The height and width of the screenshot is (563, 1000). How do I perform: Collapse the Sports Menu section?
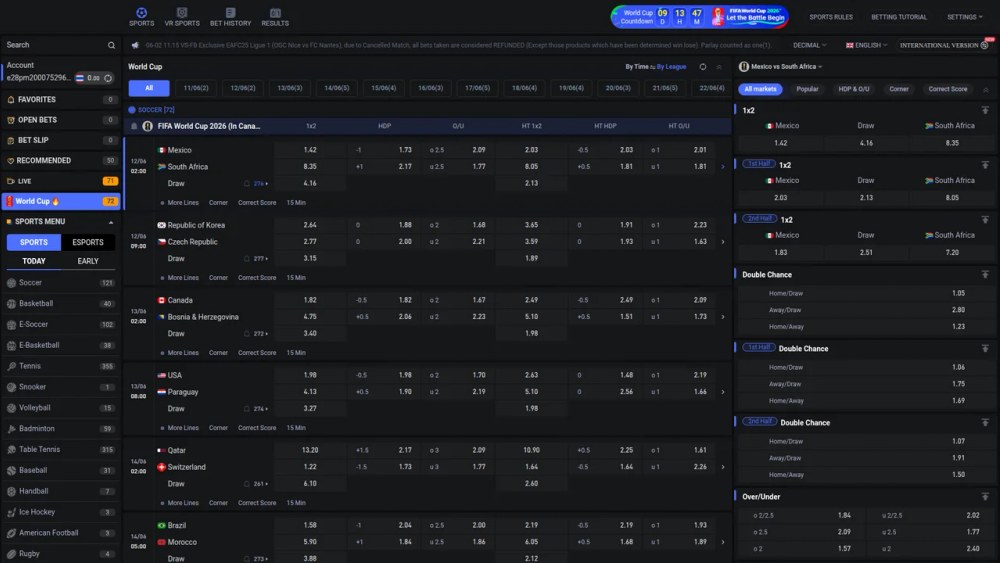tap(111, 222)
